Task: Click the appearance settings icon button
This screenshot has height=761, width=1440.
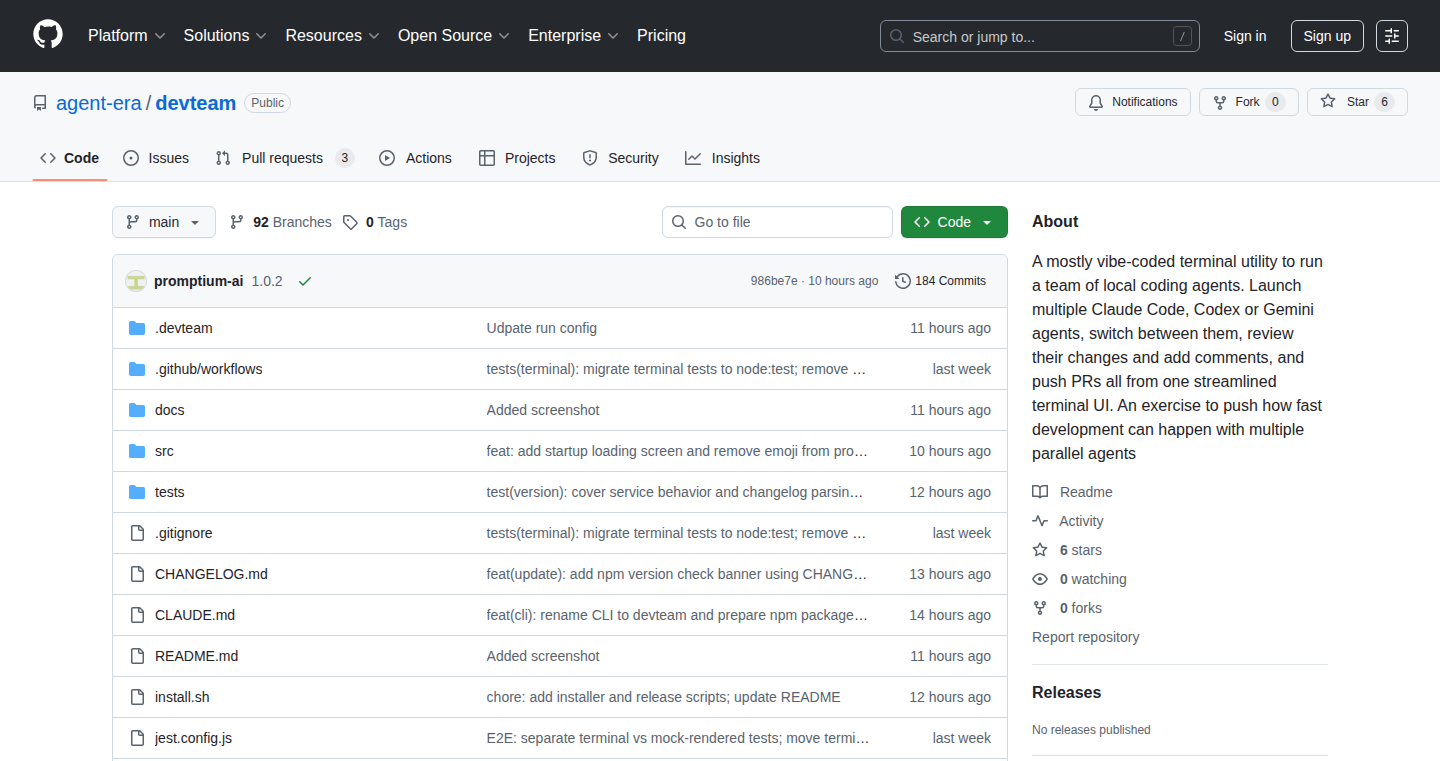Action: [x=1391, y=36]
